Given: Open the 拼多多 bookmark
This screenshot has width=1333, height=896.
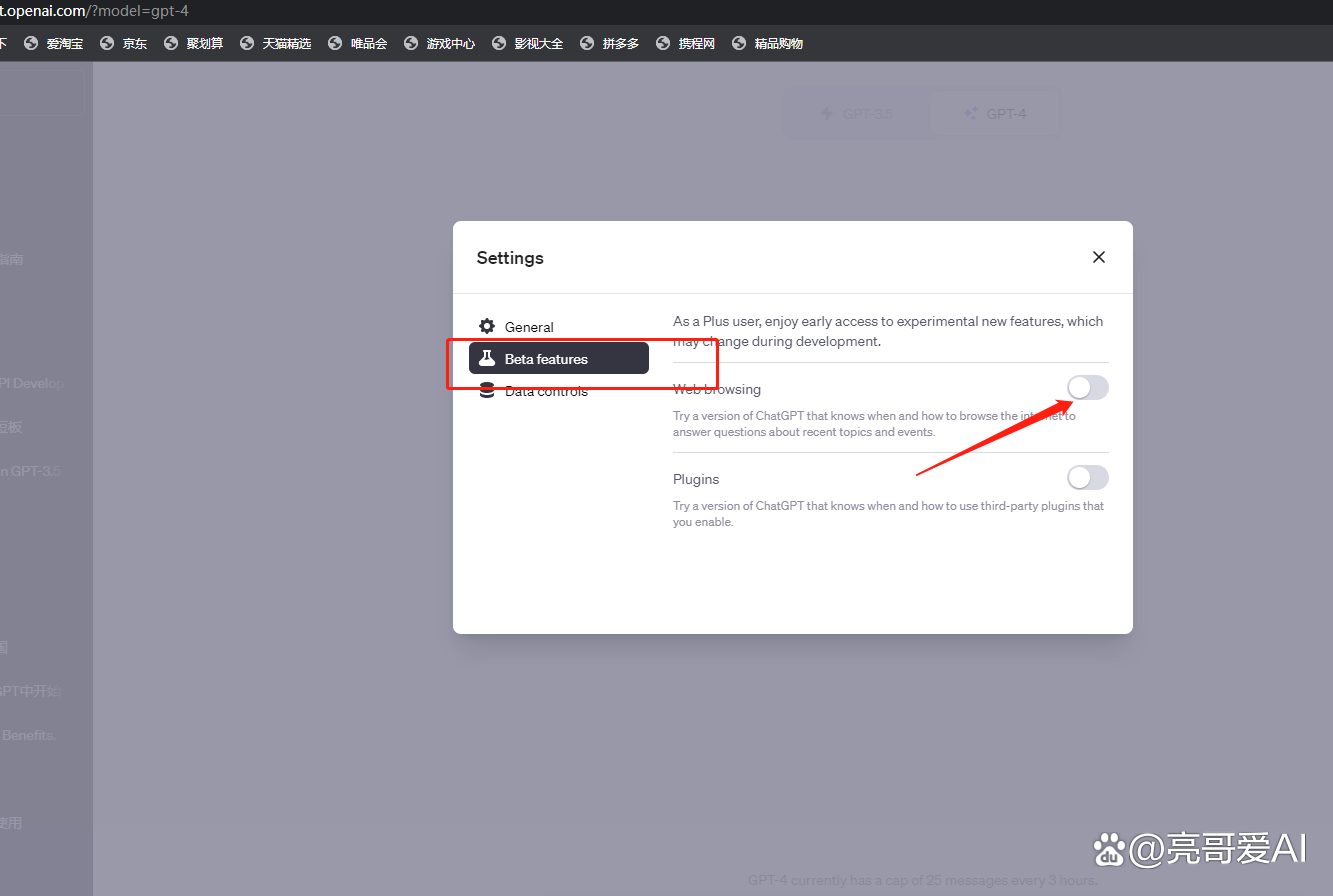Looking at the screenshot, I should click(609, 44).
